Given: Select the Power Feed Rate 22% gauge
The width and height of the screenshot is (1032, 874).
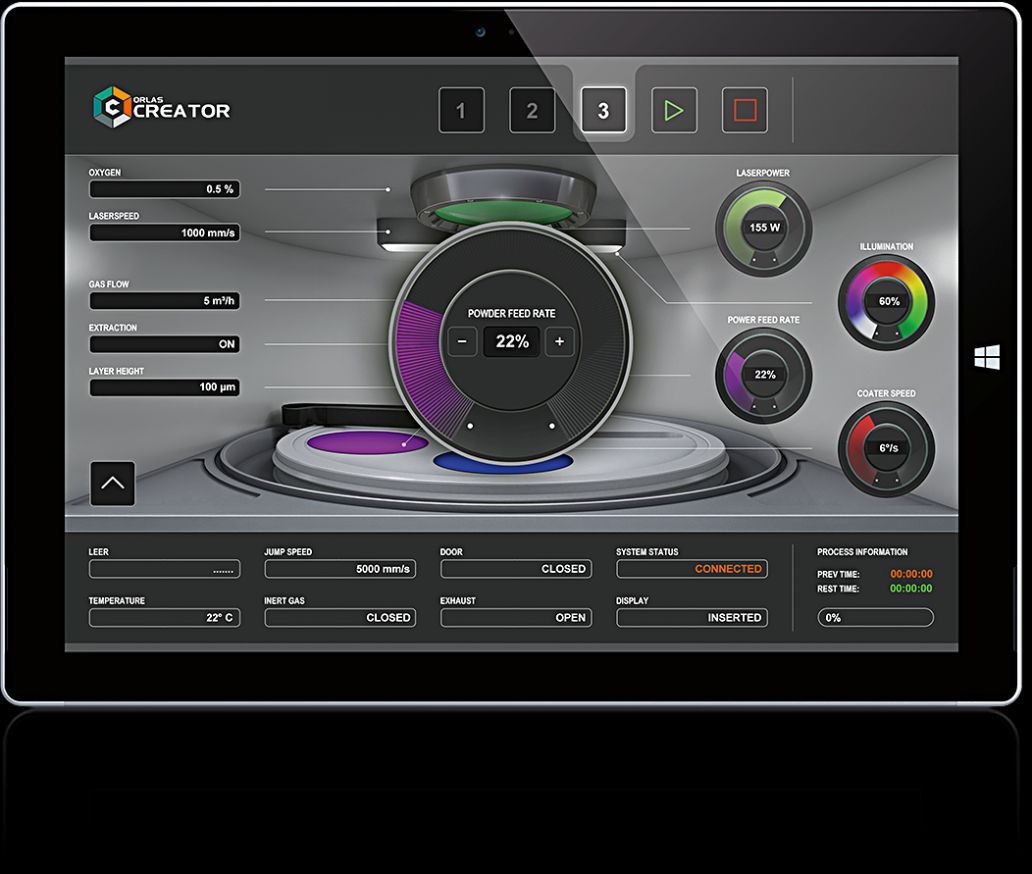Looking at the screenshot, I should pos(763,375).
